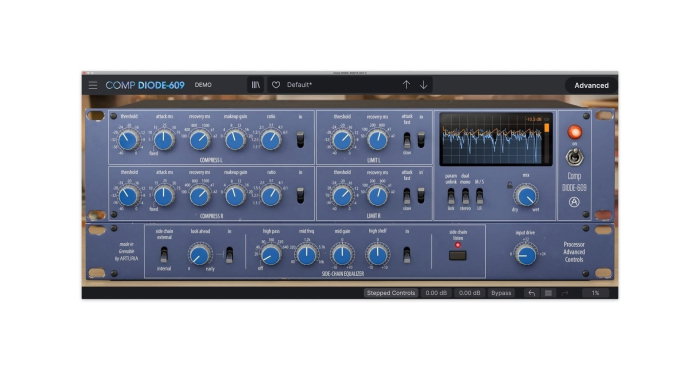Flip the Limit L attack fast/slow switch
The image size is (700, 372).
(x=407, y=140)
